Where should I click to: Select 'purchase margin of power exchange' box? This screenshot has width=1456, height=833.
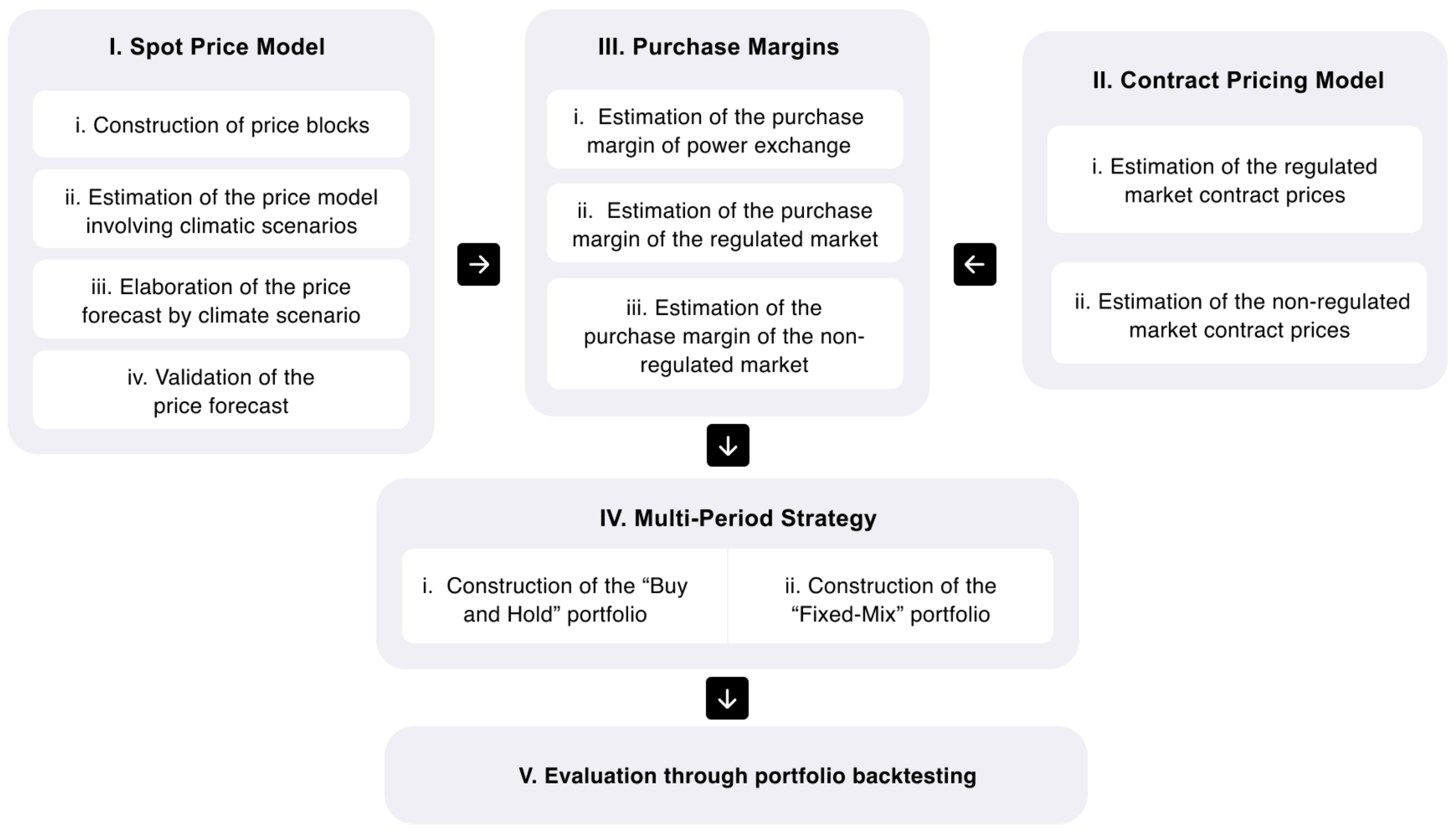point(725,130)
